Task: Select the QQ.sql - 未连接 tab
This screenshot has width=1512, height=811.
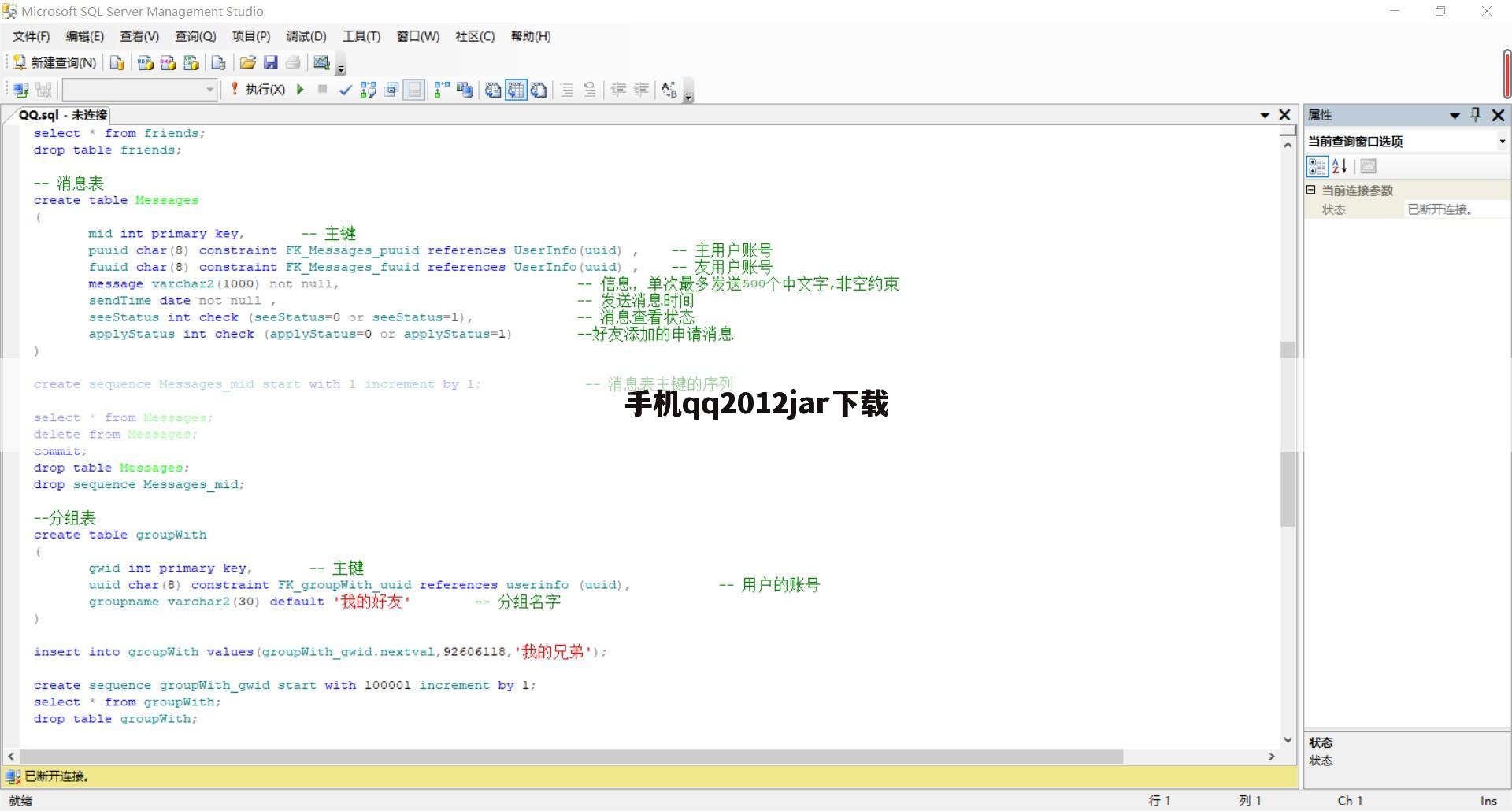Action: coord(62,115)
